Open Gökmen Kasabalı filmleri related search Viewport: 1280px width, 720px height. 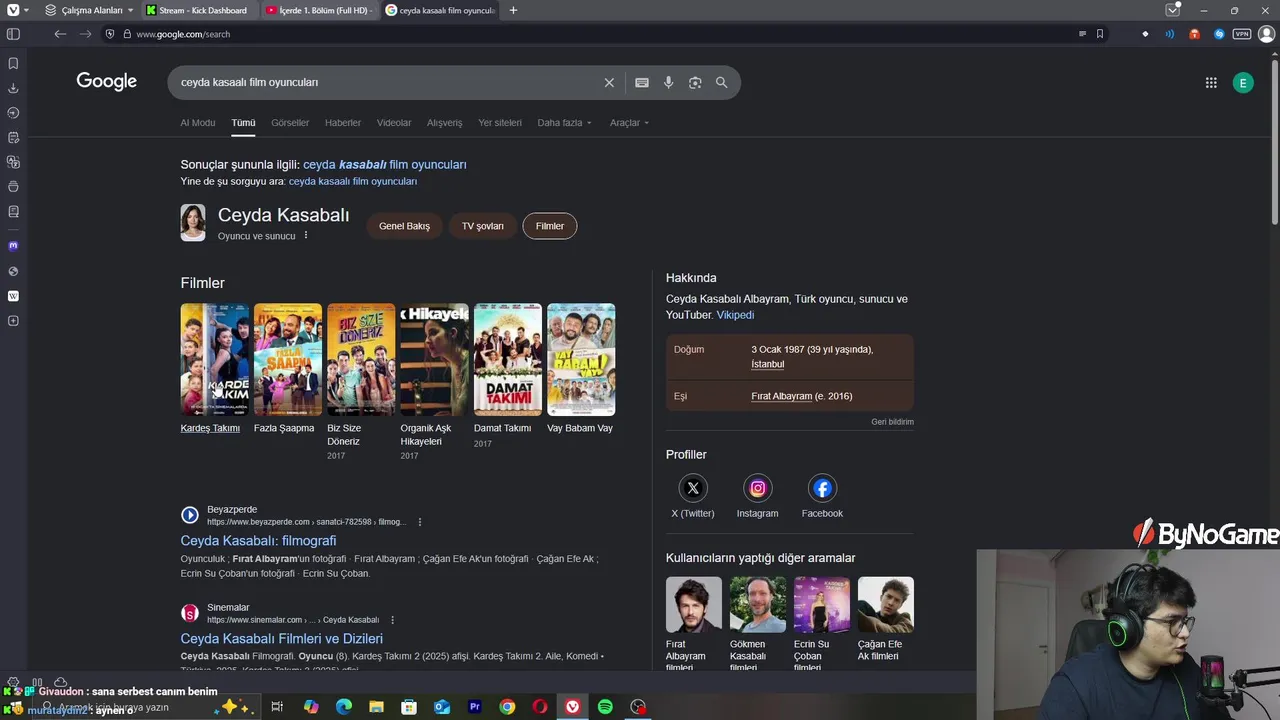(758, 623)
